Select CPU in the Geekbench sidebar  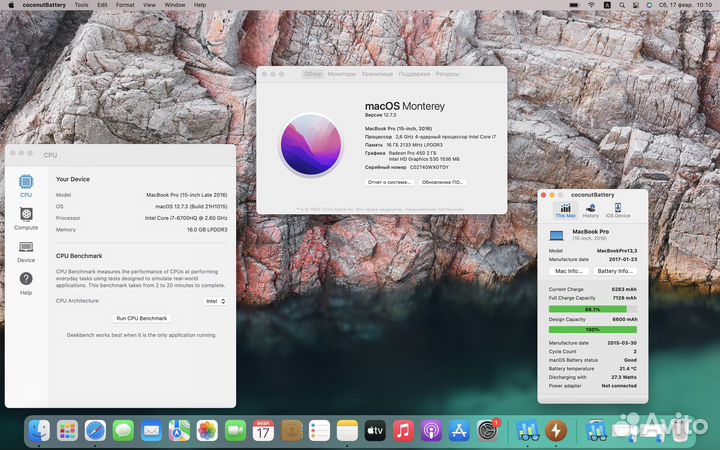point(26,186)
